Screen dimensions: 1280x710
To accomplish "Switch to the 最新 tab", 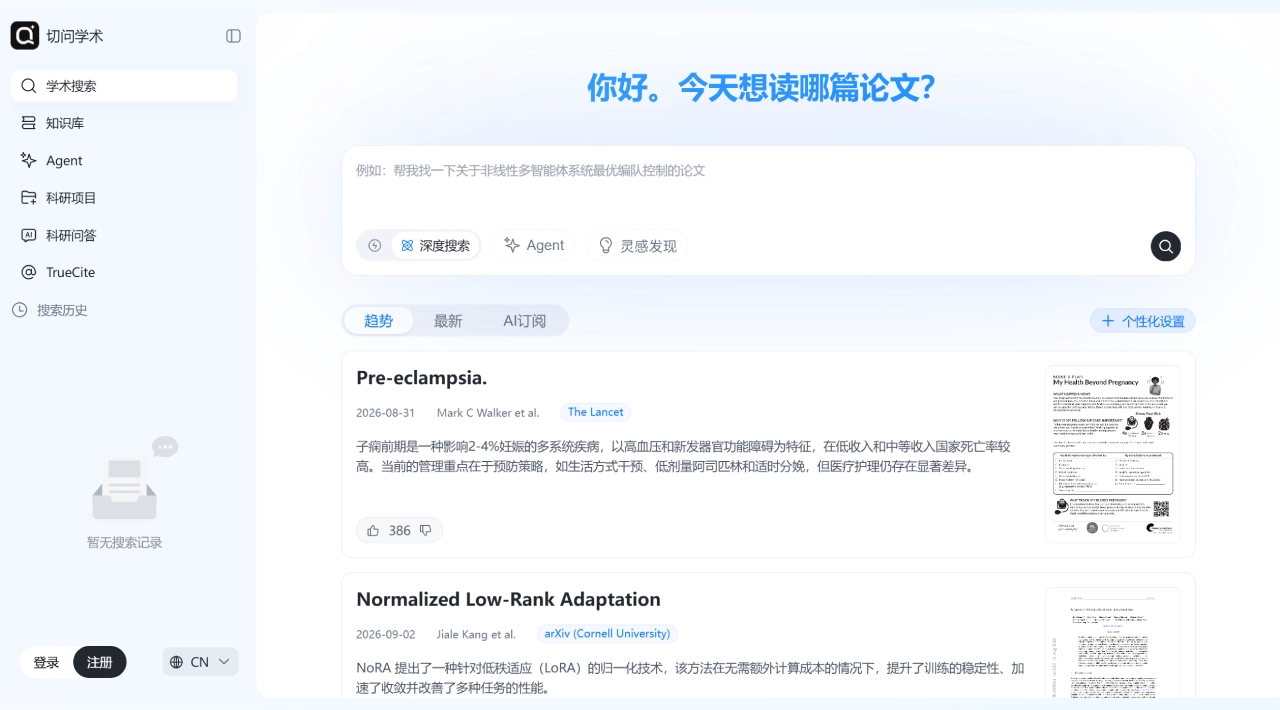I will [448, 321].
